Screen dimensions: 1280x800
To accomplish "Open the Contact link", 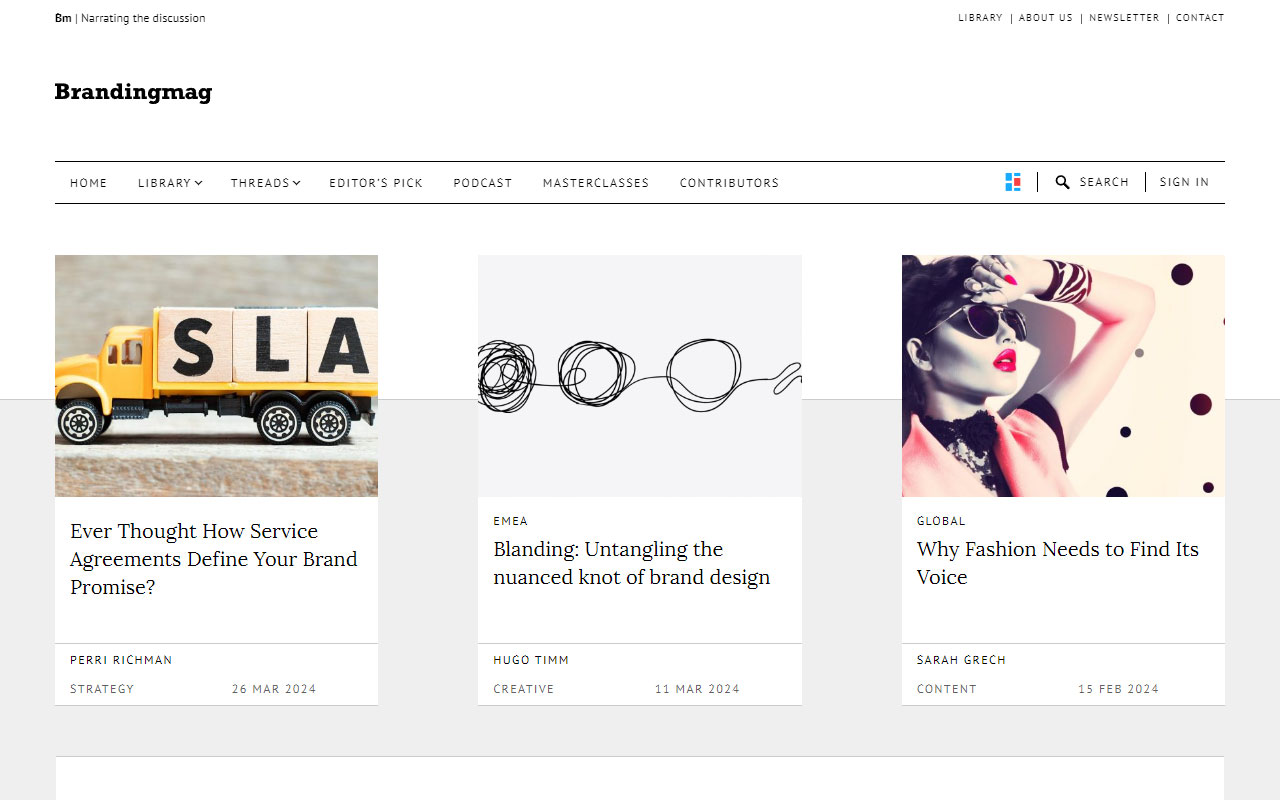I will pos(1200,18).
